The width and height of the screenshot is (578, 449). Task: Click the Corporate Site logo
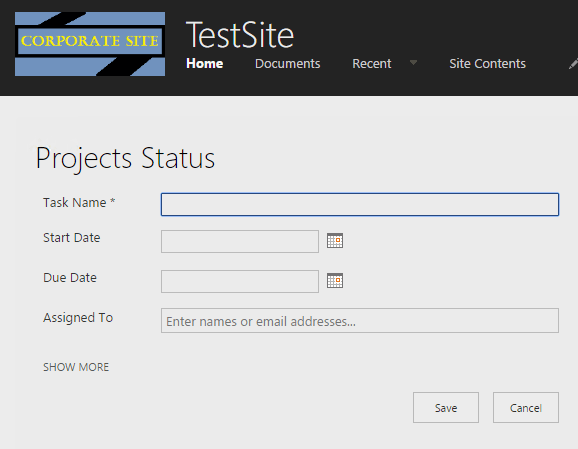90,44
